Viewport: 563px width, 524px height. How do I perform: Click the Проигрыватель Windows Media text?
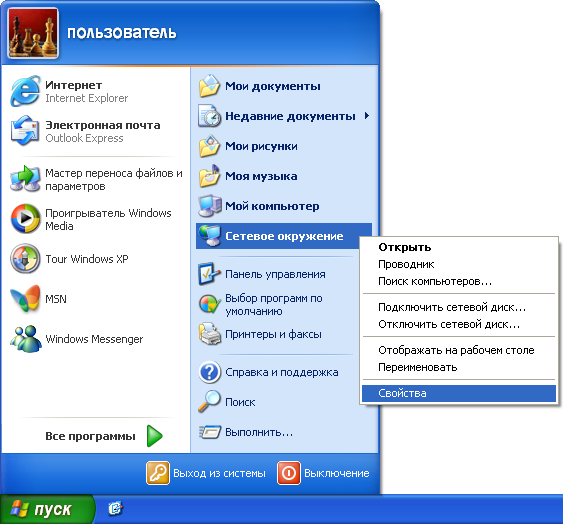click(108, 219)
